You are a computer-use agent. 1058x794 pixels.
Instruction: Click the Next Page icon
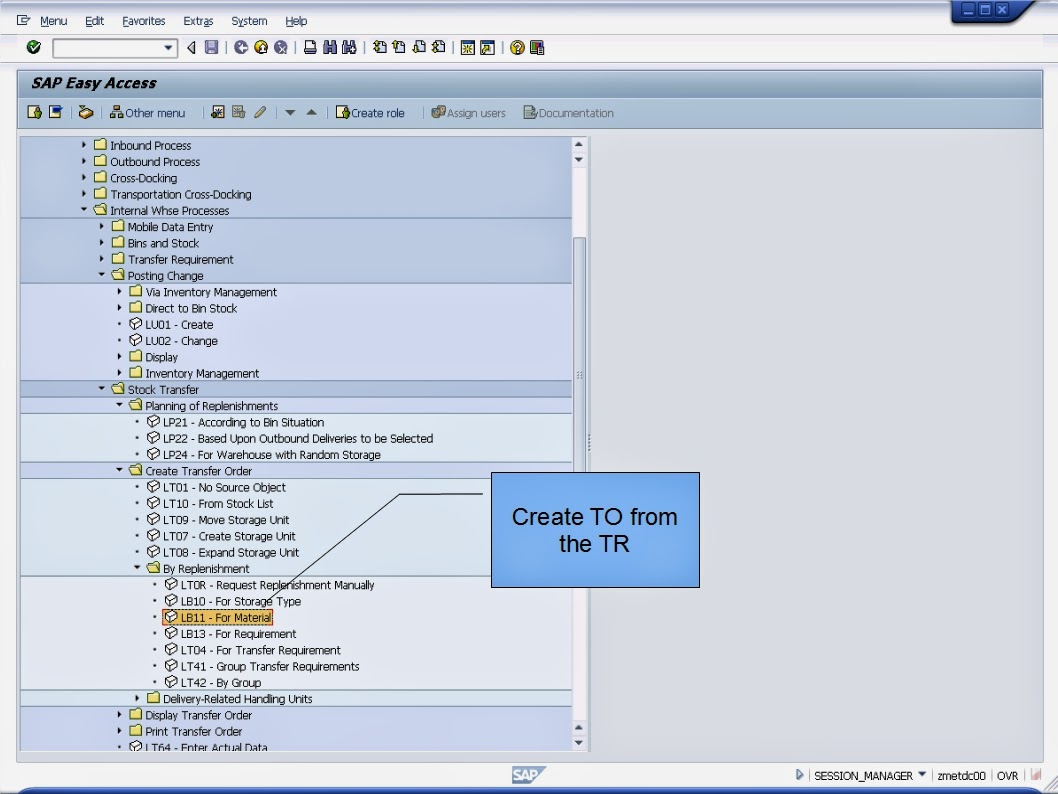419,47
